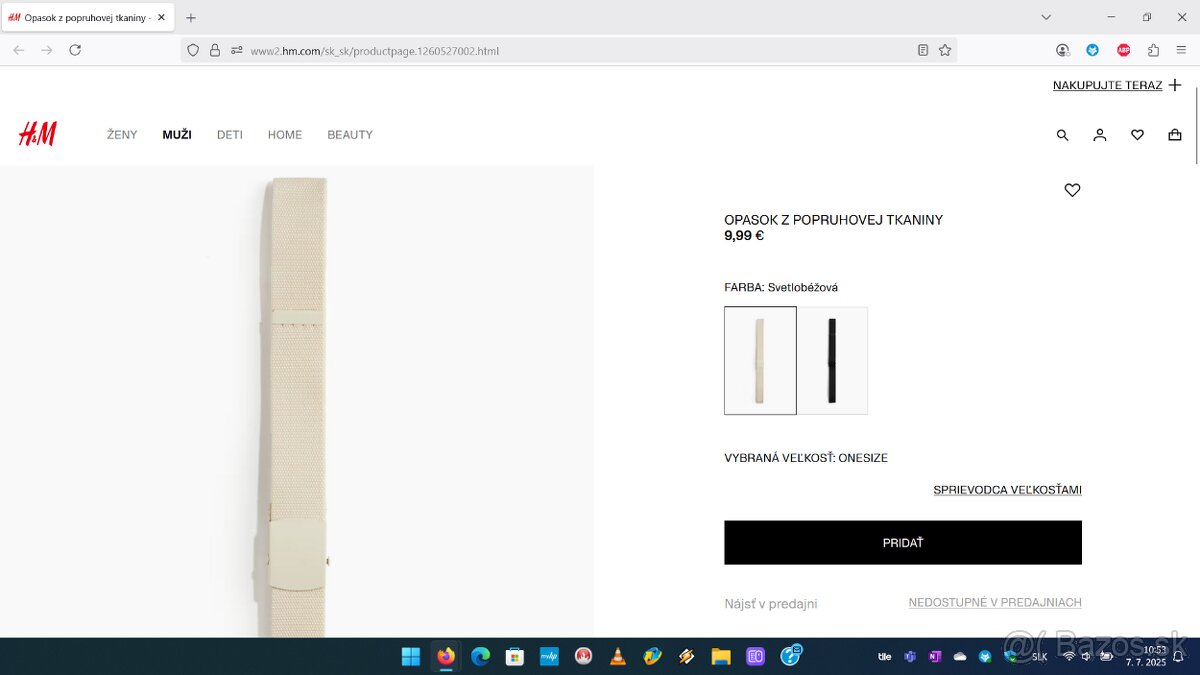Toggle reader view icon in address bar
The width and height of the screenshot is (1200, 675).
tap(923, 50)
